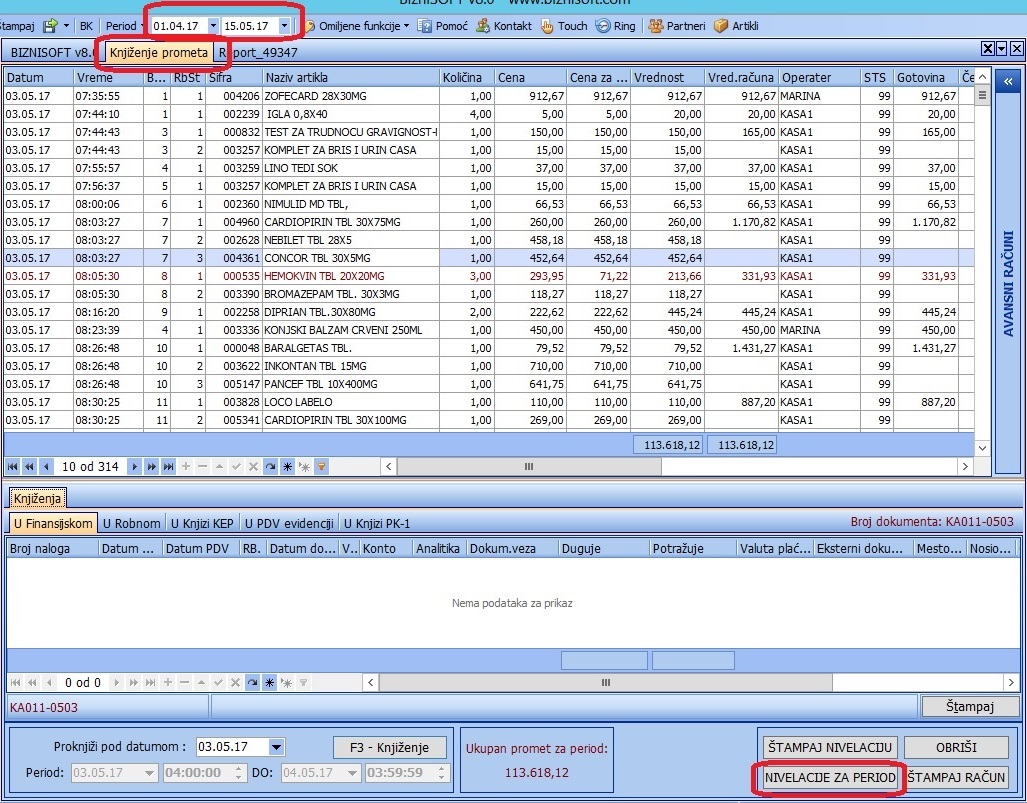Go to last record in the upper grid
This screenshot has width=1027, height=803.
168,467
